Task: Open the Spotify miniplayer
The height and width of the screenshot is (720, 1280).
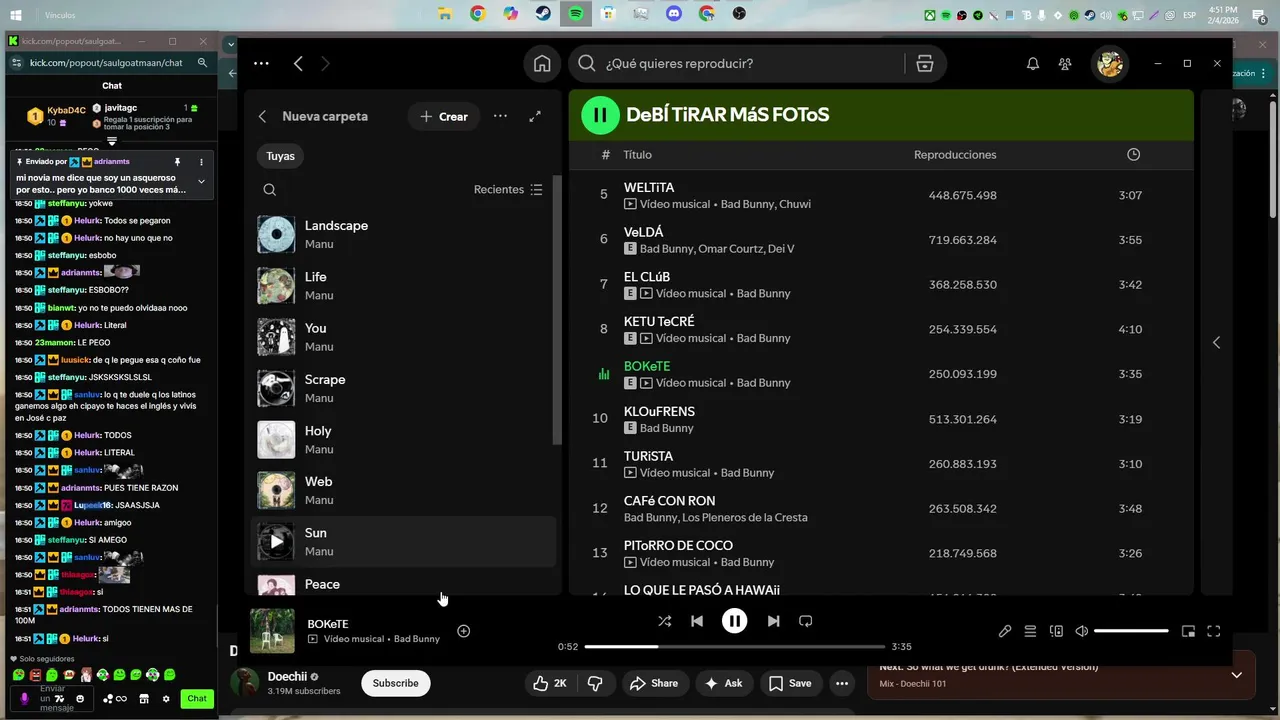Action: point(1188,631)
